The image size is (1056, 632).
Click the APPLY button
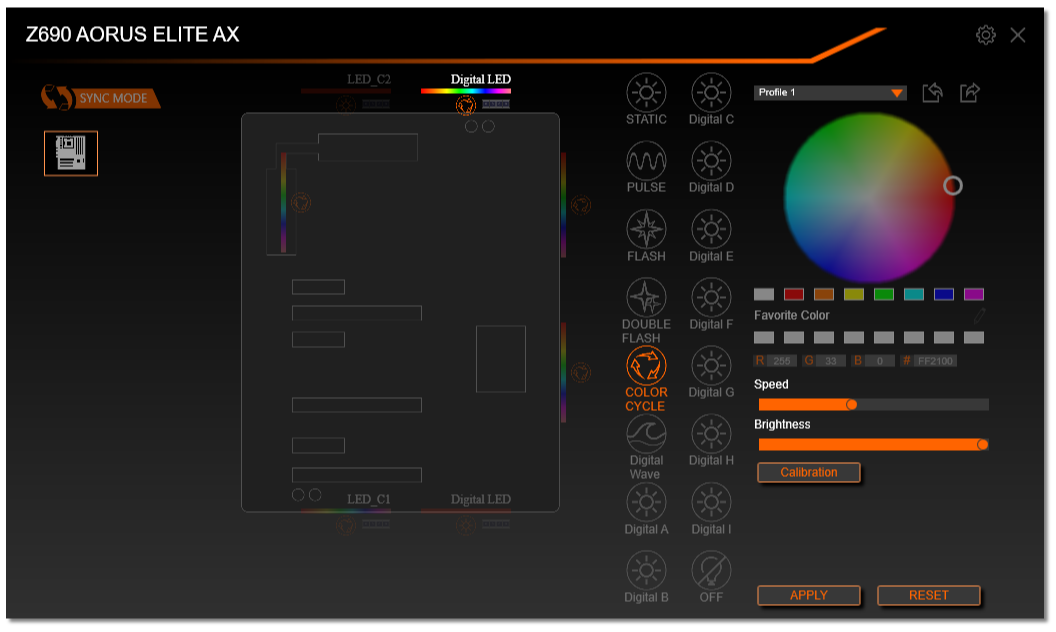coord(808,595)
